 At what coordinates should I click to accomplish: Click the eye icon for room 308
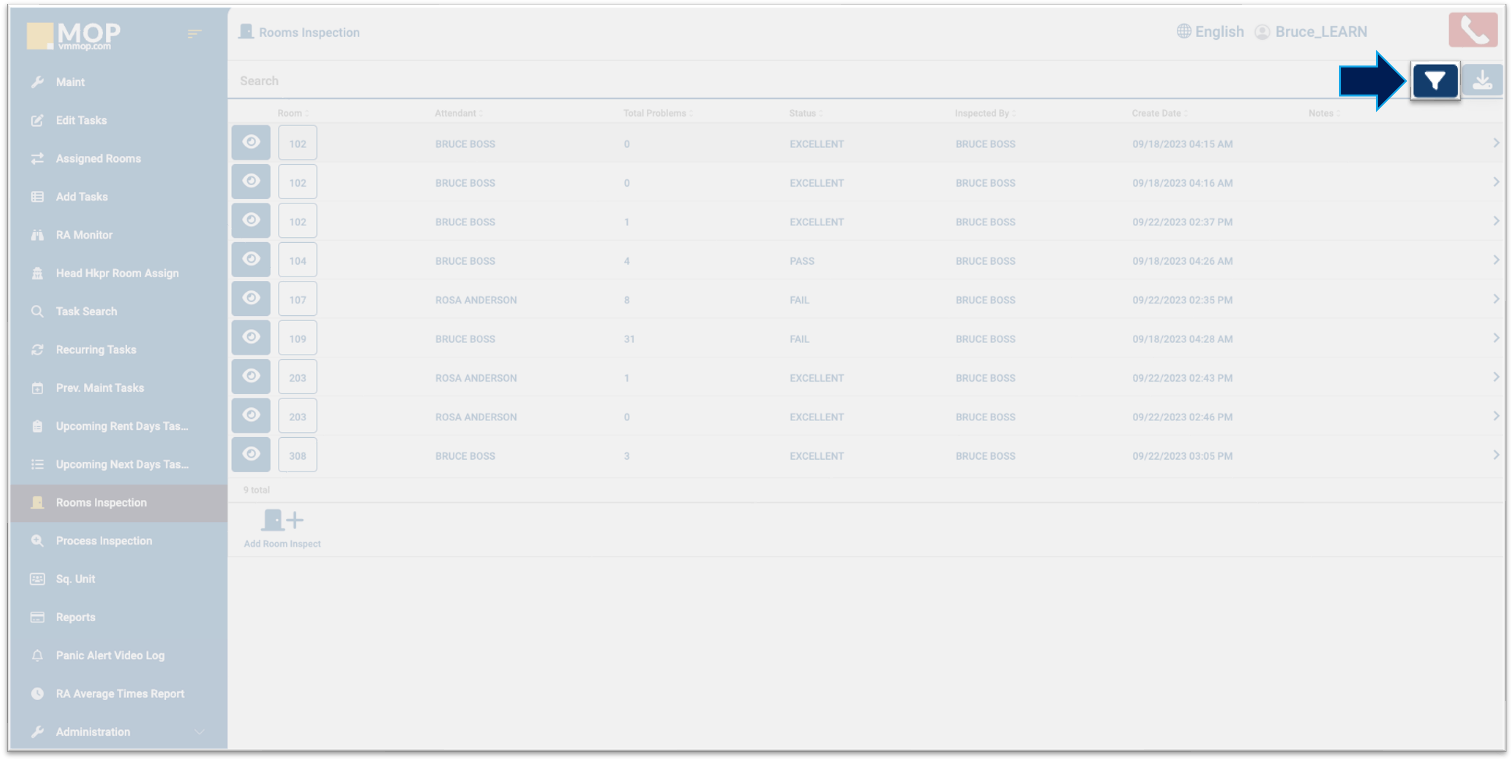(251, 455)
